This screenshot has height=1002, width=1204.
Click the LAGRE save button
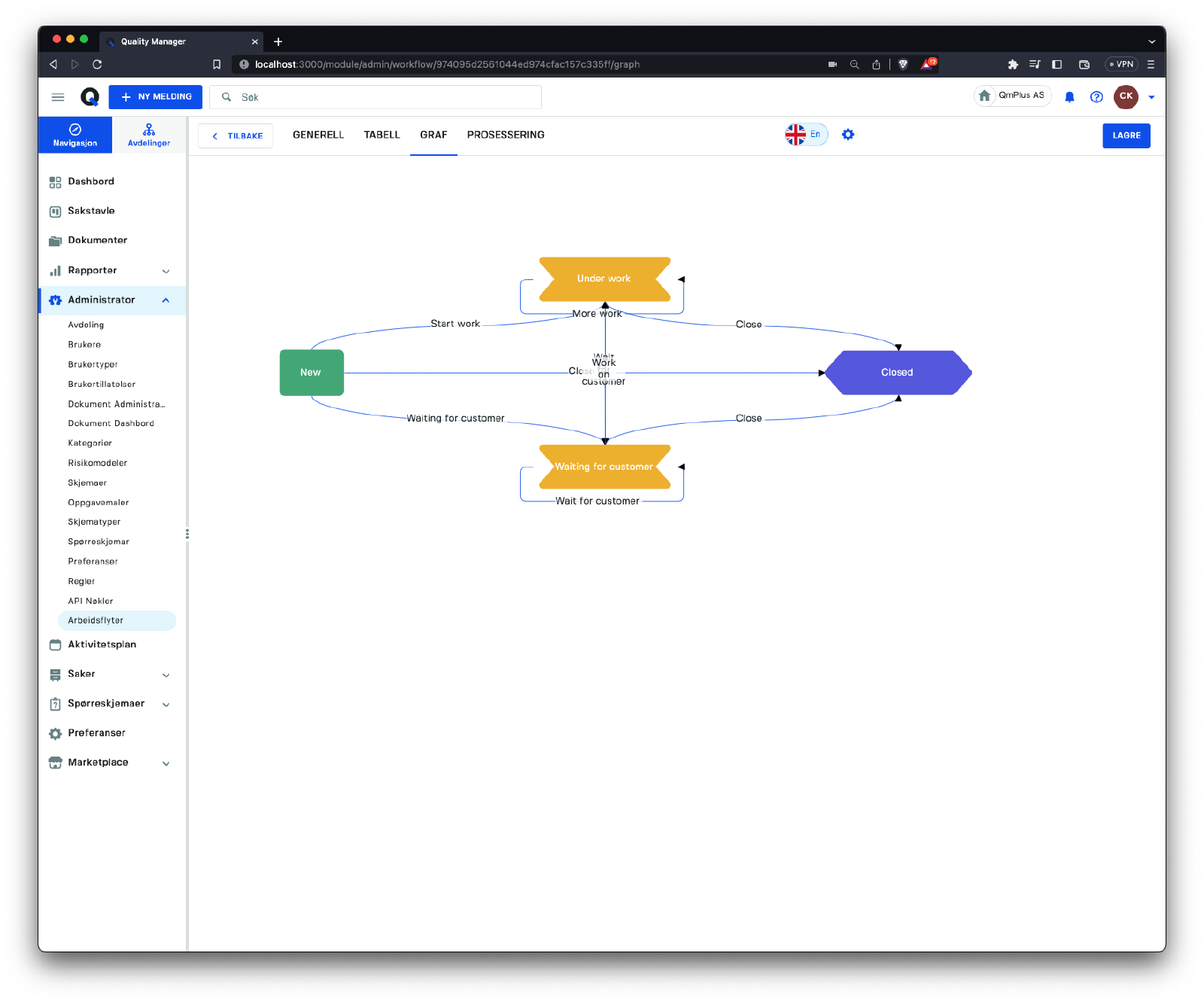pos(1126,136)
